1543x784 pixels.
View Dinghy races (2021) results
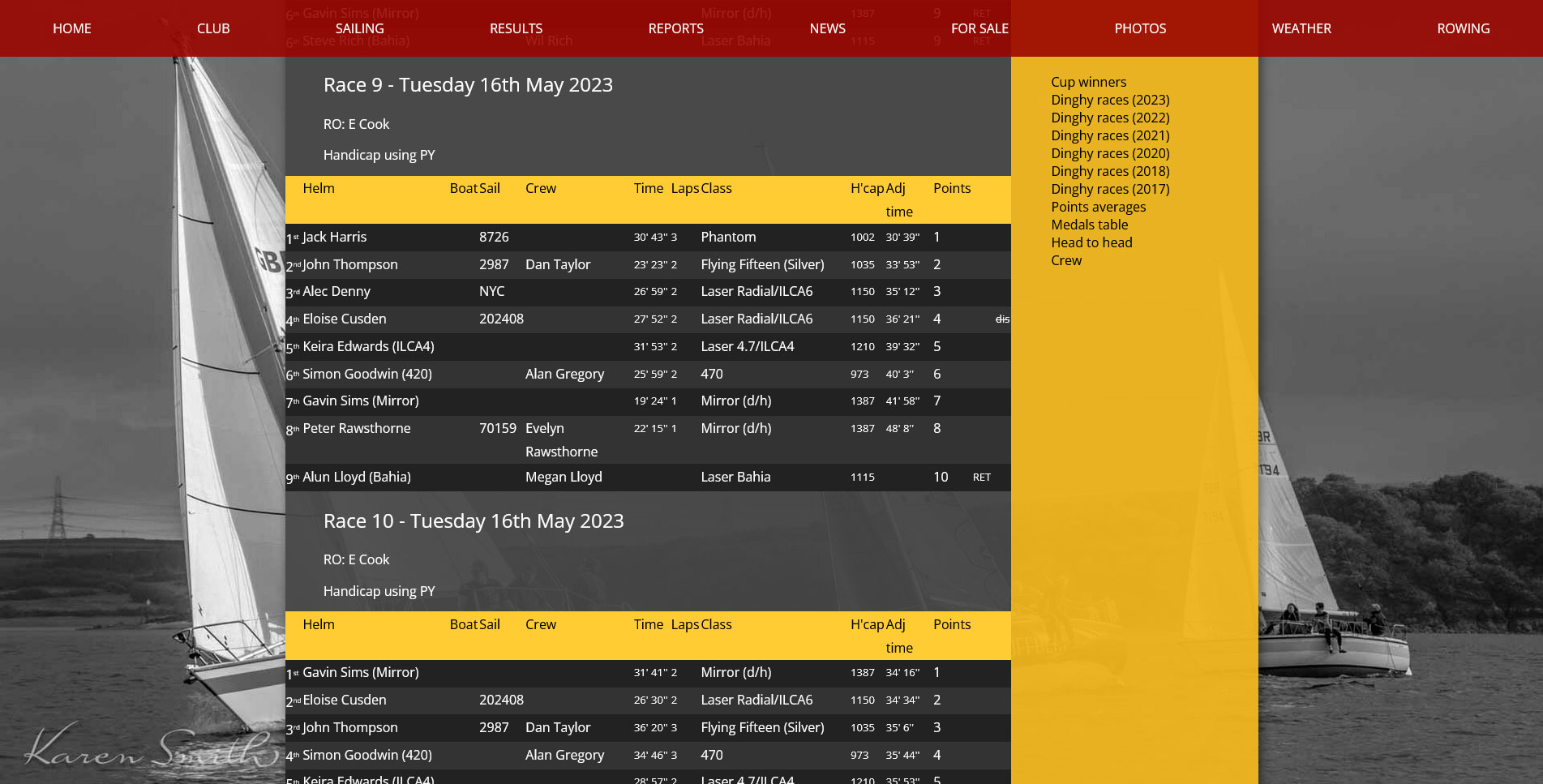click(1110, 135)
